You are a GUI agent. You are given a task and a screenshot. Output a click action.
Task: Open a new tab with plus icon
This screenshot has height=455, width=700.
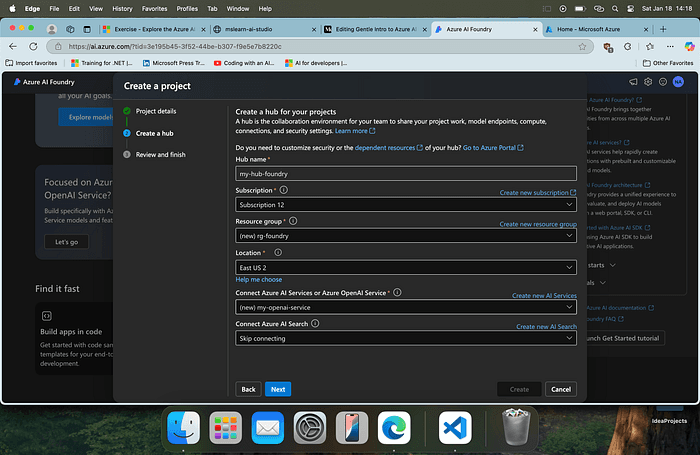click(663, 29)
